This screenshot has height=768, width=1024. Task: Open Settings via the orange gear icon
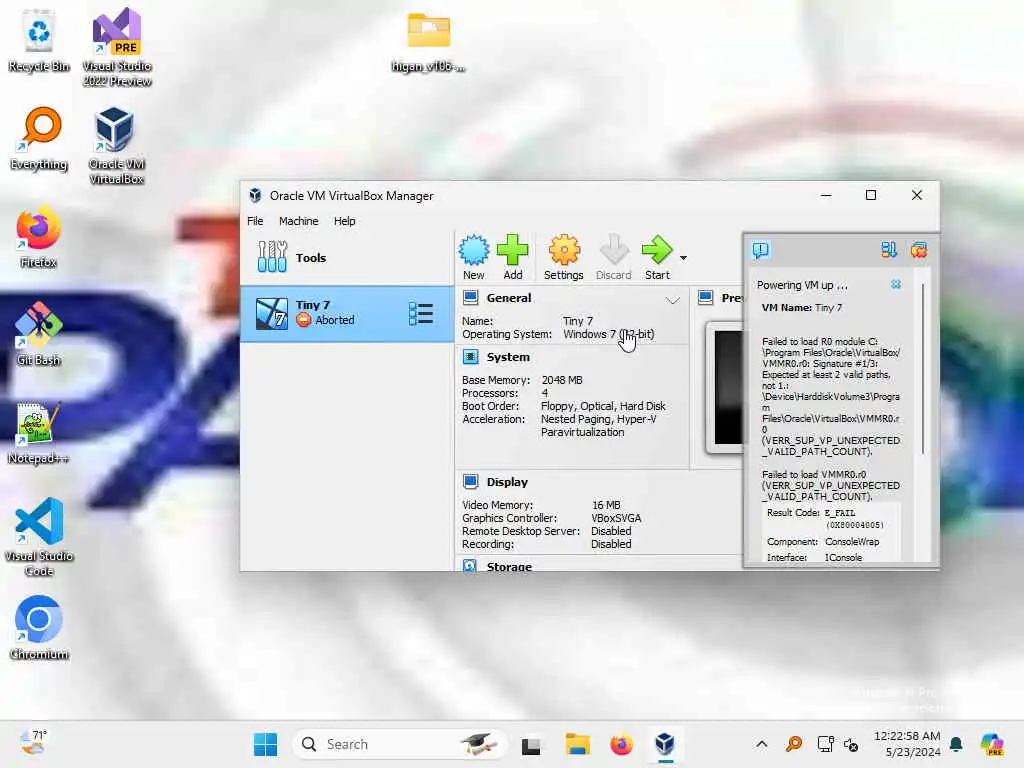(564, 257)
